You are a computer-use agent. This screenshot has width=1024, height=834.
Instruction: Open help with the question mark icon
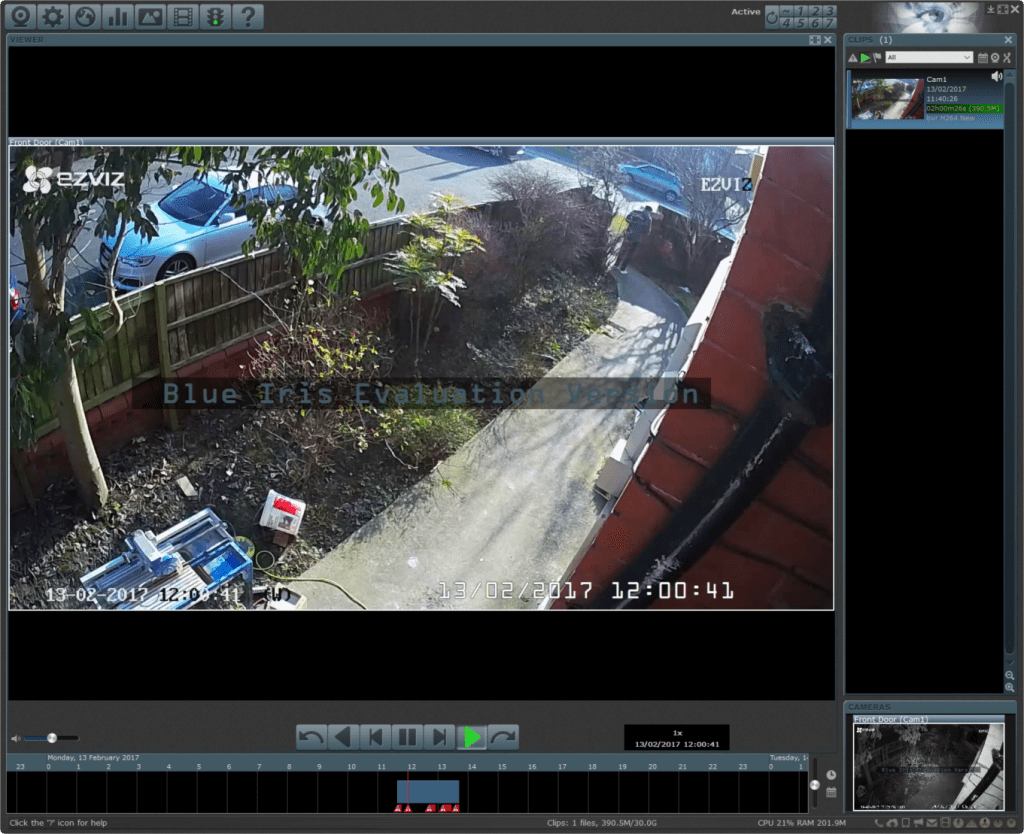247,16
